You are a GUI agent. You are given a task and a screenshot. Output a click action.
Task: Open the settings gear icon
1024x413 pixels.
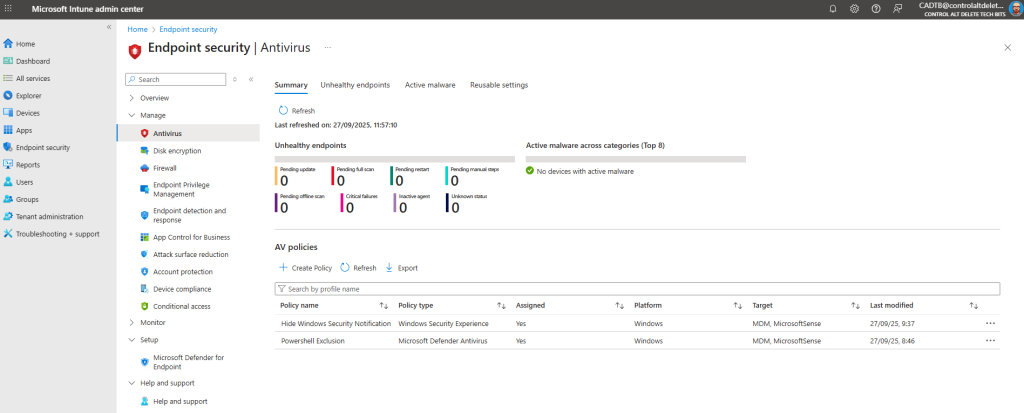coord(854,8)
